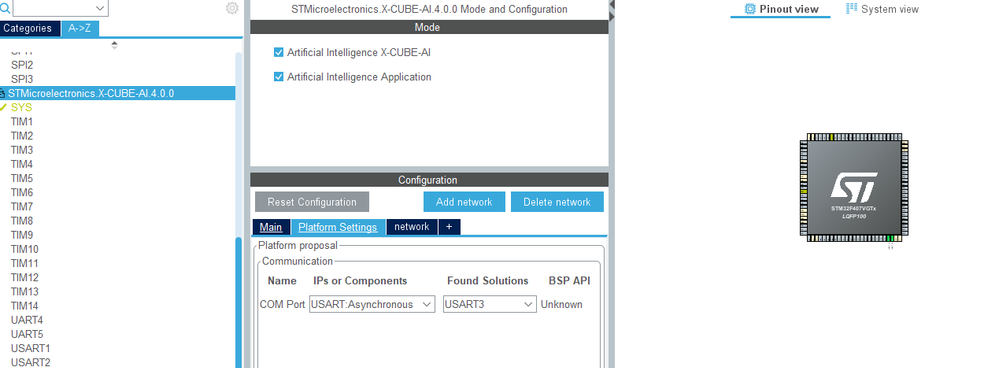The height and width of the screenshot is (368, 999).
Task: Select UART5 in the list
Action: tap(27, 334)
